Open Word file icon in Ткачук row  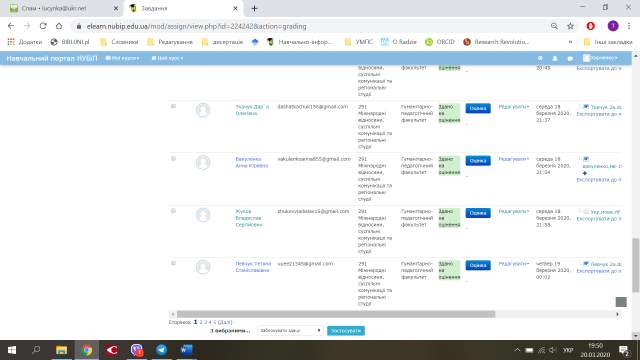586,107
